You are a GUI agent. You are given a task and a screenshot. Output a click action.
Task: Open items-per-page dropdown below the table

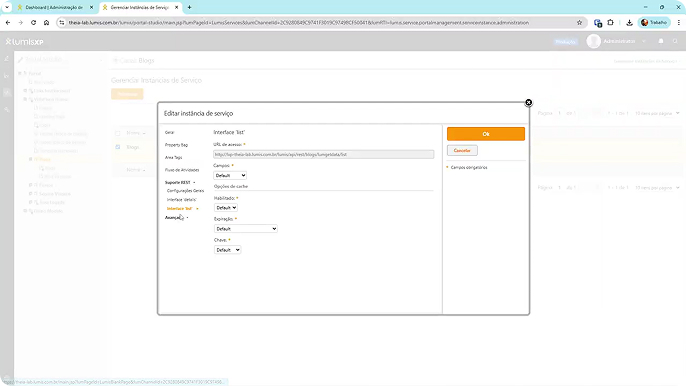click(x=657, y=188)
